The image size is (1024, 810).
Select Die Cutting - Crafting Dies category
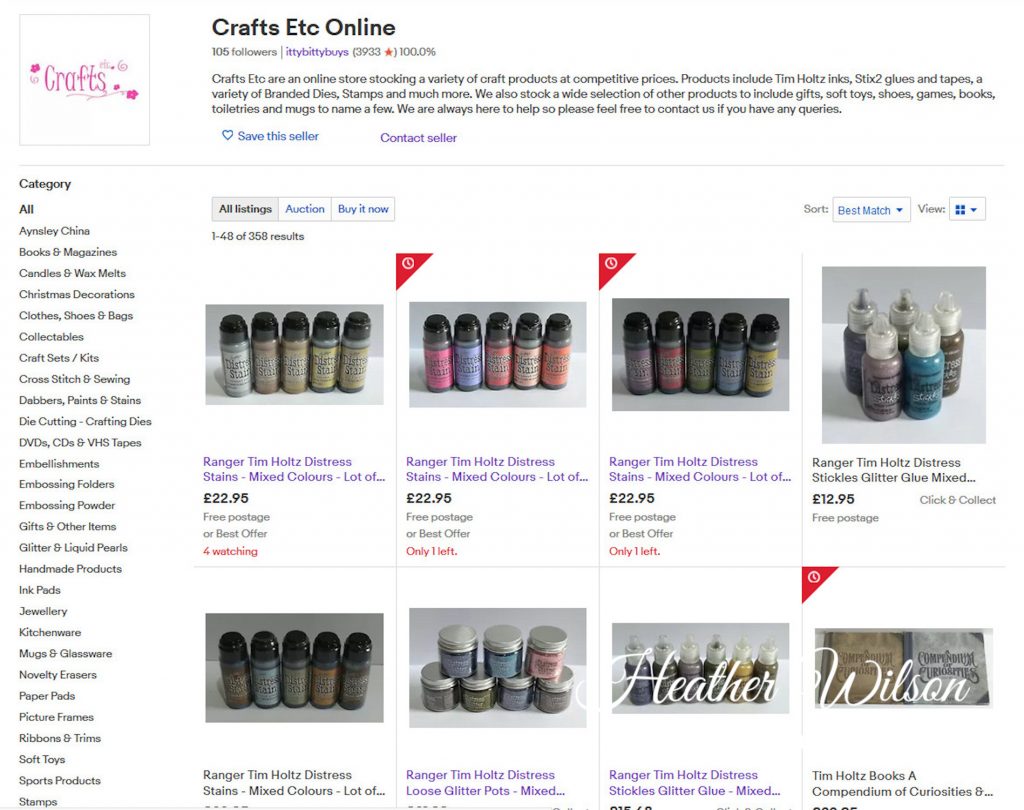(x=85, y=421)
